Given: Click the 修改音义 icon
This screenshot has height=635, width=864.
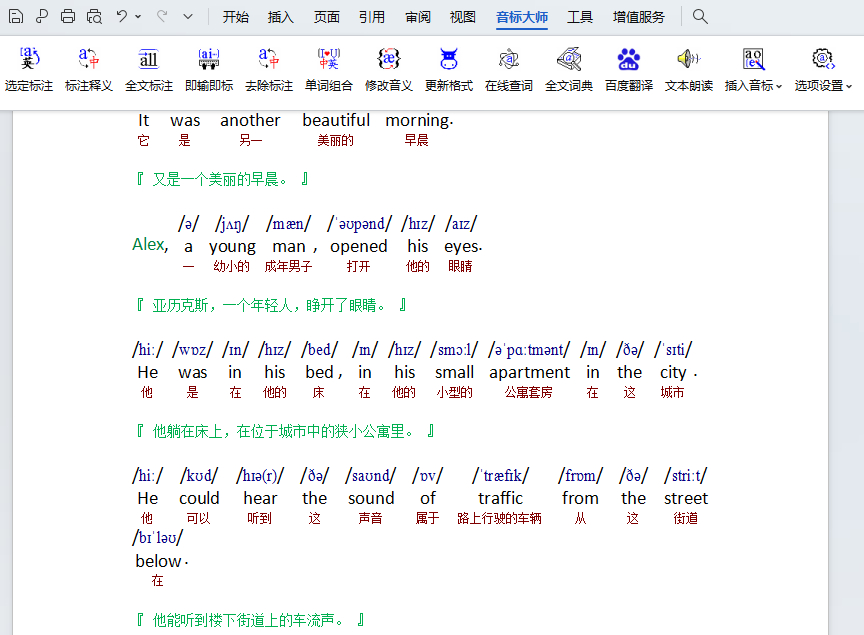Looking at the screenshot, I should pyautogui.click(x=389, y=59).
